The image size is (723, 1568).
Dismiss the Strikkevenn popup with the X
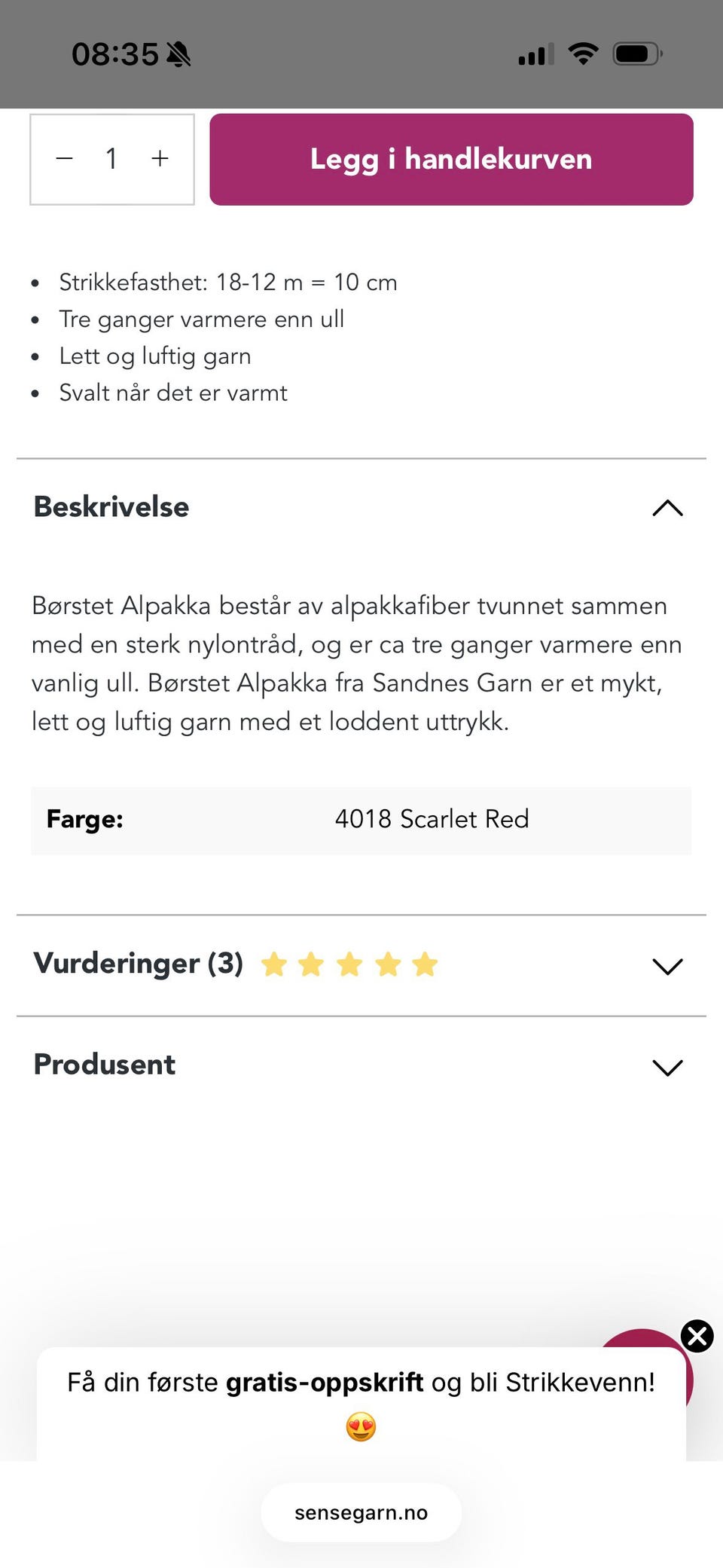pyautogui.click(x=697, y=1337)
